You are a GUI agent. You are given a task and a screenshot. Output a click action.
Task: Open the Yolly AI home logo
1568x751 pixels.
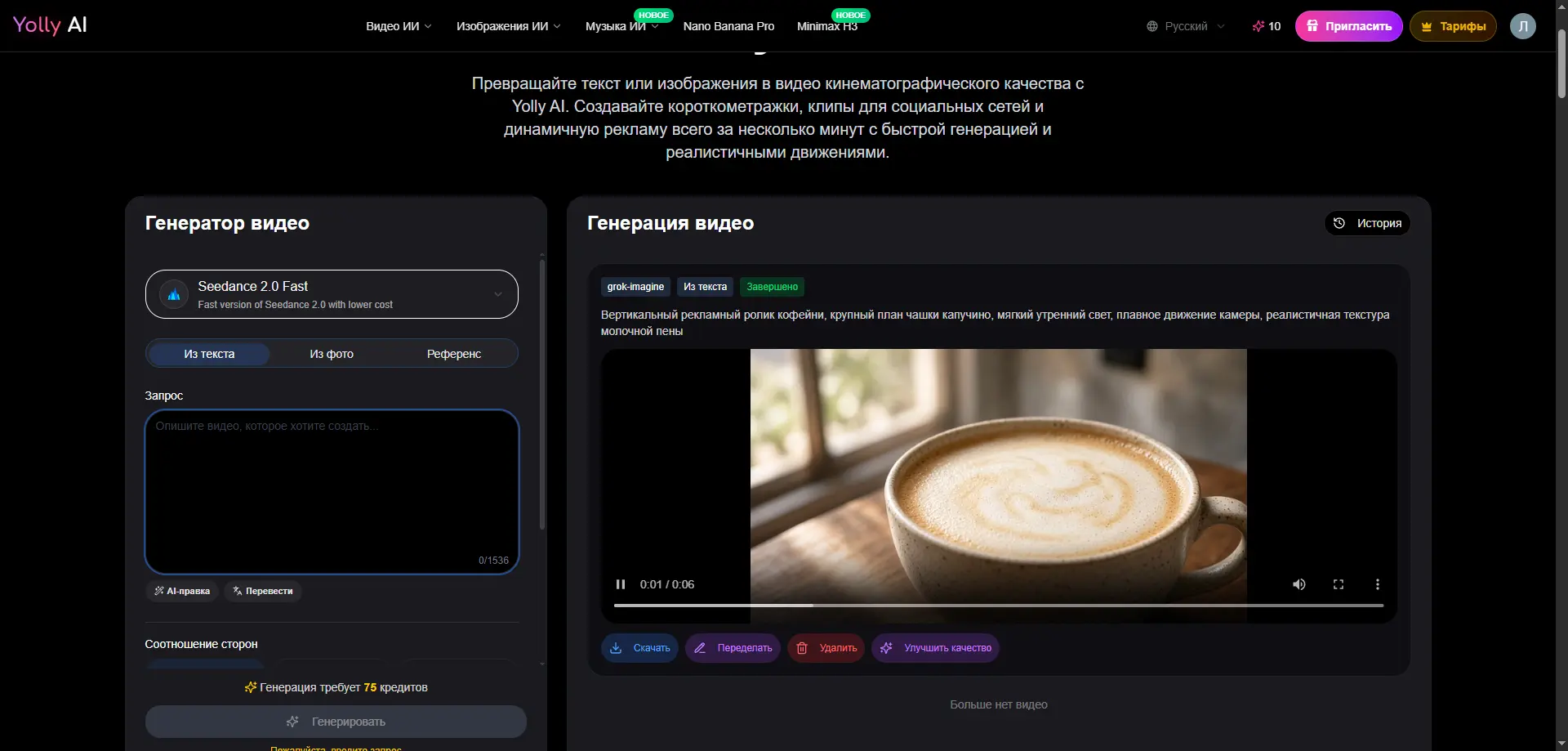50,25
